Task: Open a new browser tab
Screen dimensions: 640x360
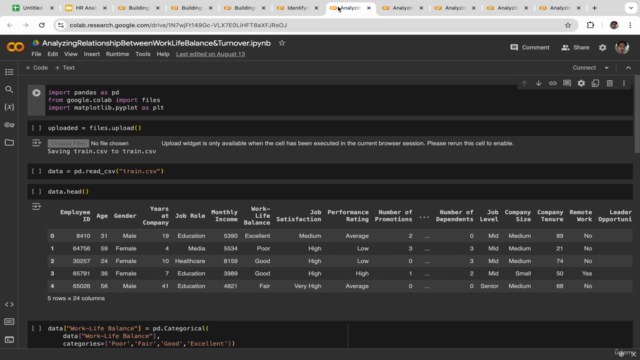Action: pyautogui.click(x=594, y=8)
